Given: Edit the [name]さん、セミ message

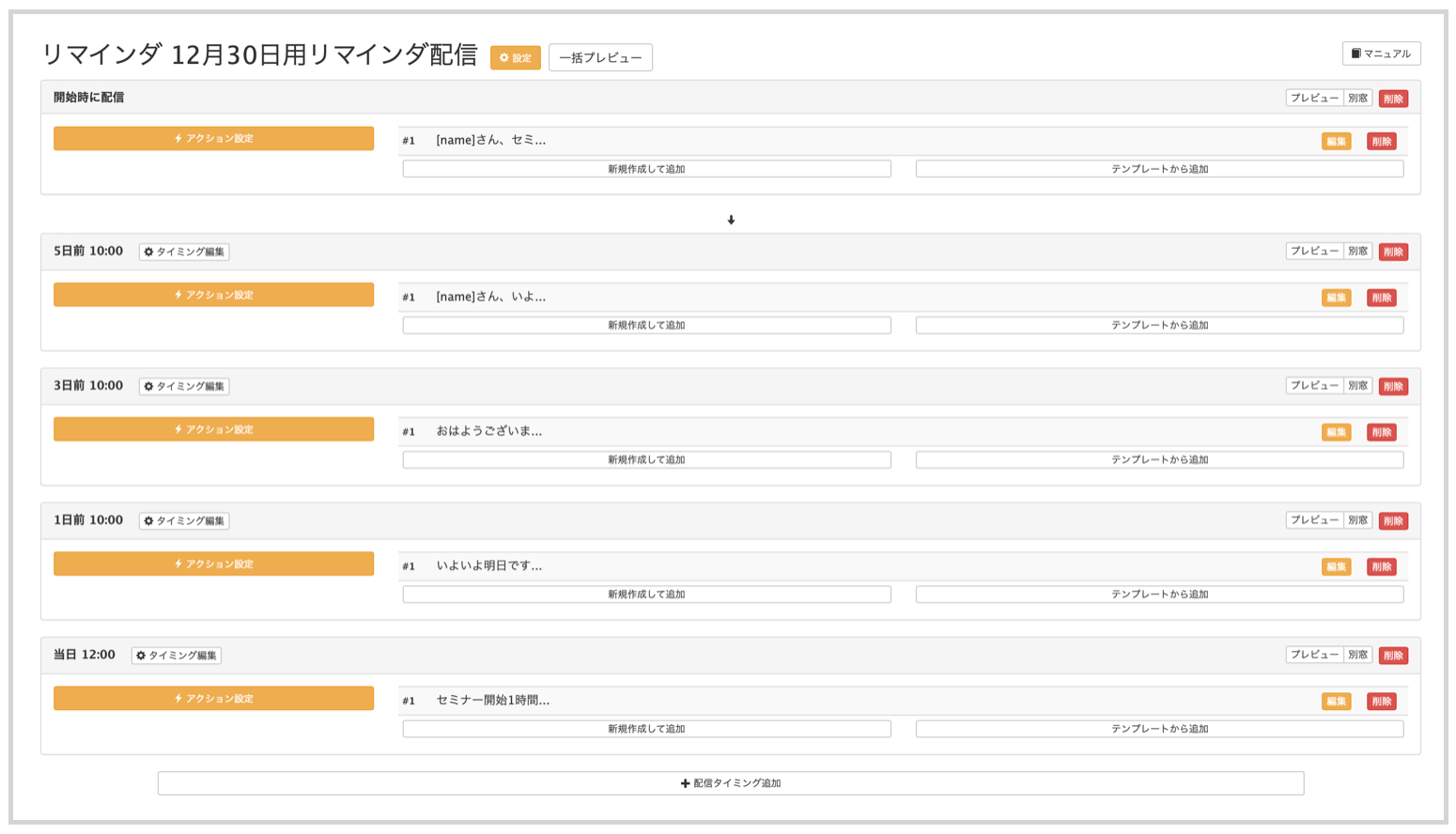Looking at the screenshot, I should 1336,142.
